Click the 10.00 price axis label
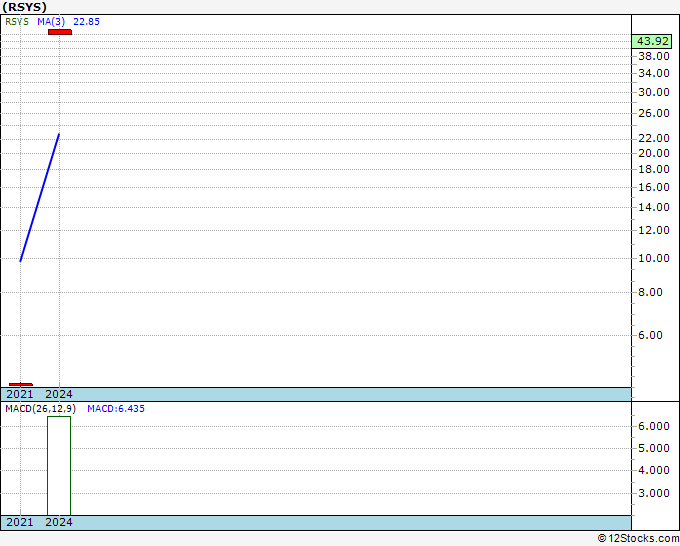The width and height of the screenshot is (680, 546). (654, 258)
